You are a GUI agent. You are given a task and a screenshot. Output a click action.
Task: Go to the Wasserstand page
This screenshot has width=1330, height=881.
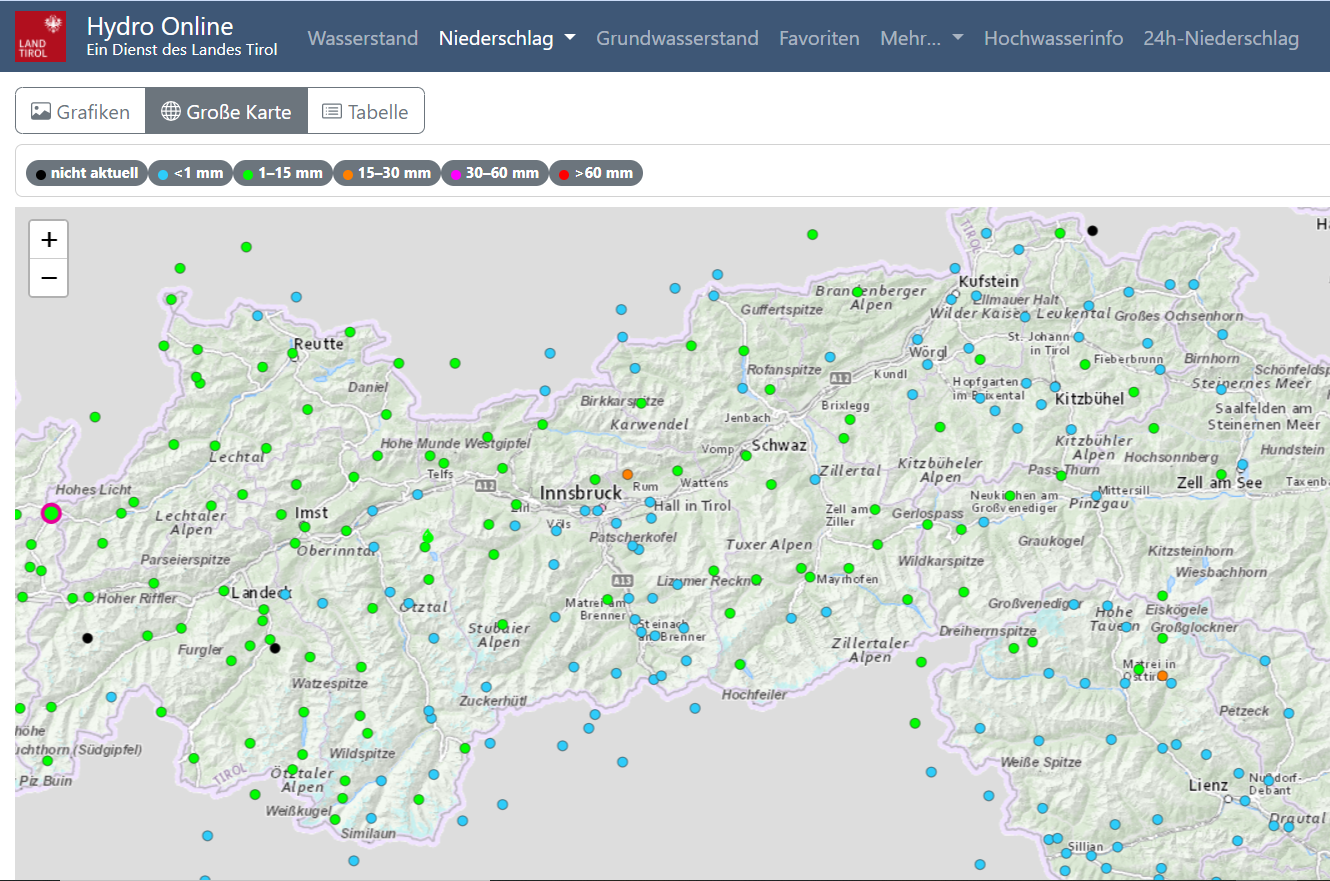363,38
